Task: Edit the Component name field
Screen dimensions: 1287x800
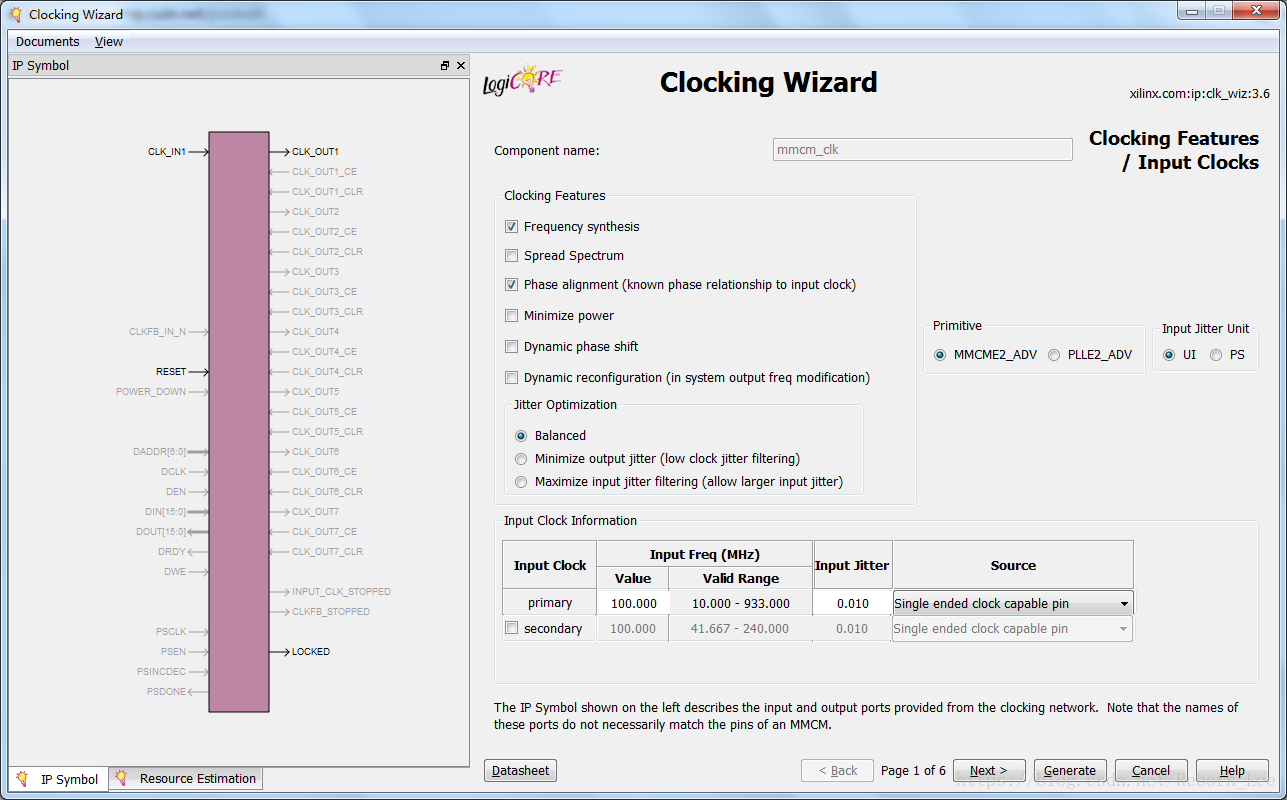Action: click(x=922, y=150)
